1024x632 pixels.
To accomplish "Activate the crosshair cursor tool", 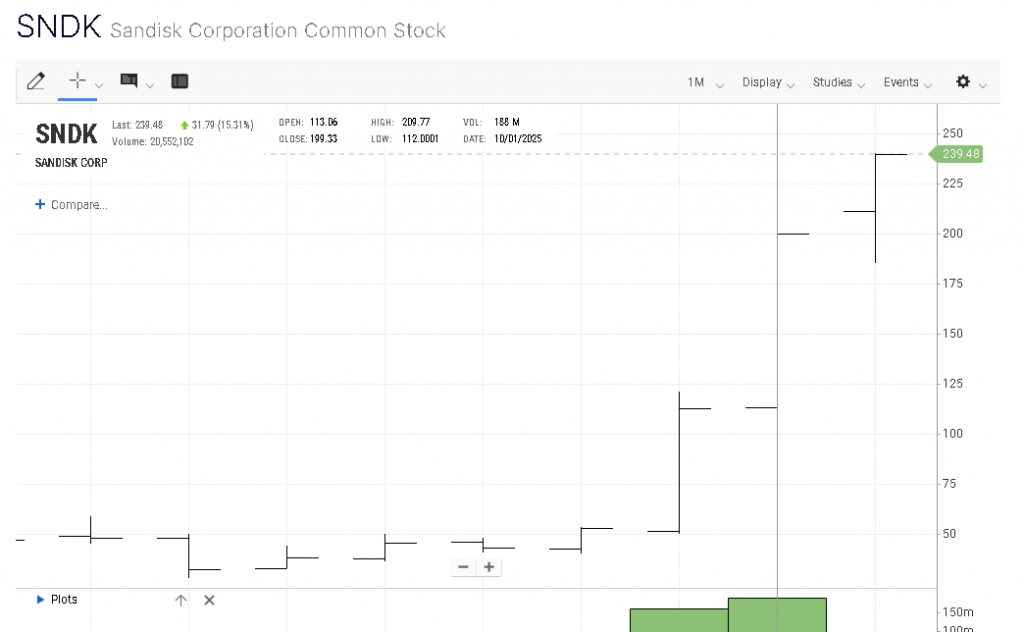I will tap(77, 81).
